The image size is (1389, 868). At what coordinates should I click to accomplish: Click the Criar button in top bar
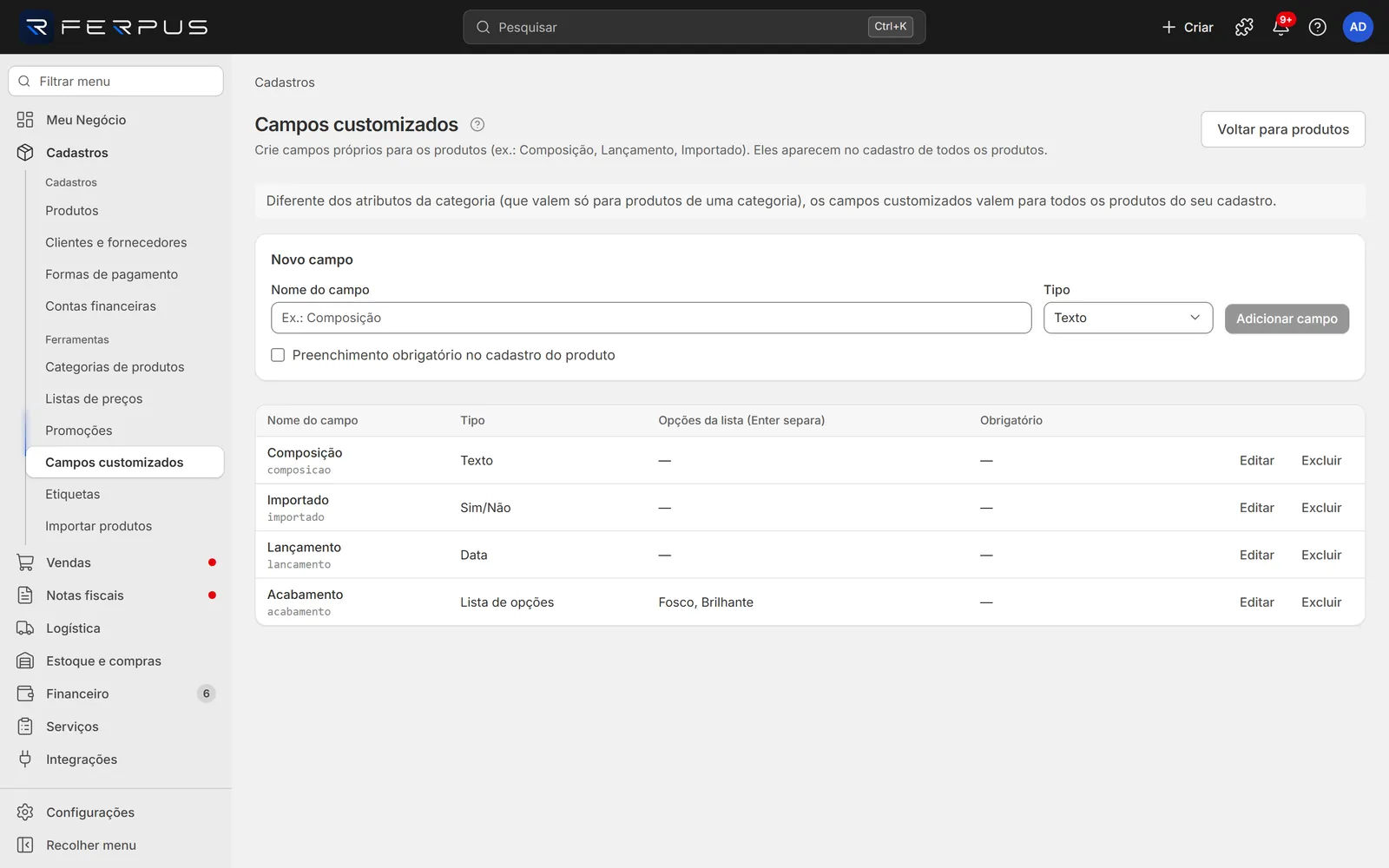pyautogui.click(x=1188, y=27)
